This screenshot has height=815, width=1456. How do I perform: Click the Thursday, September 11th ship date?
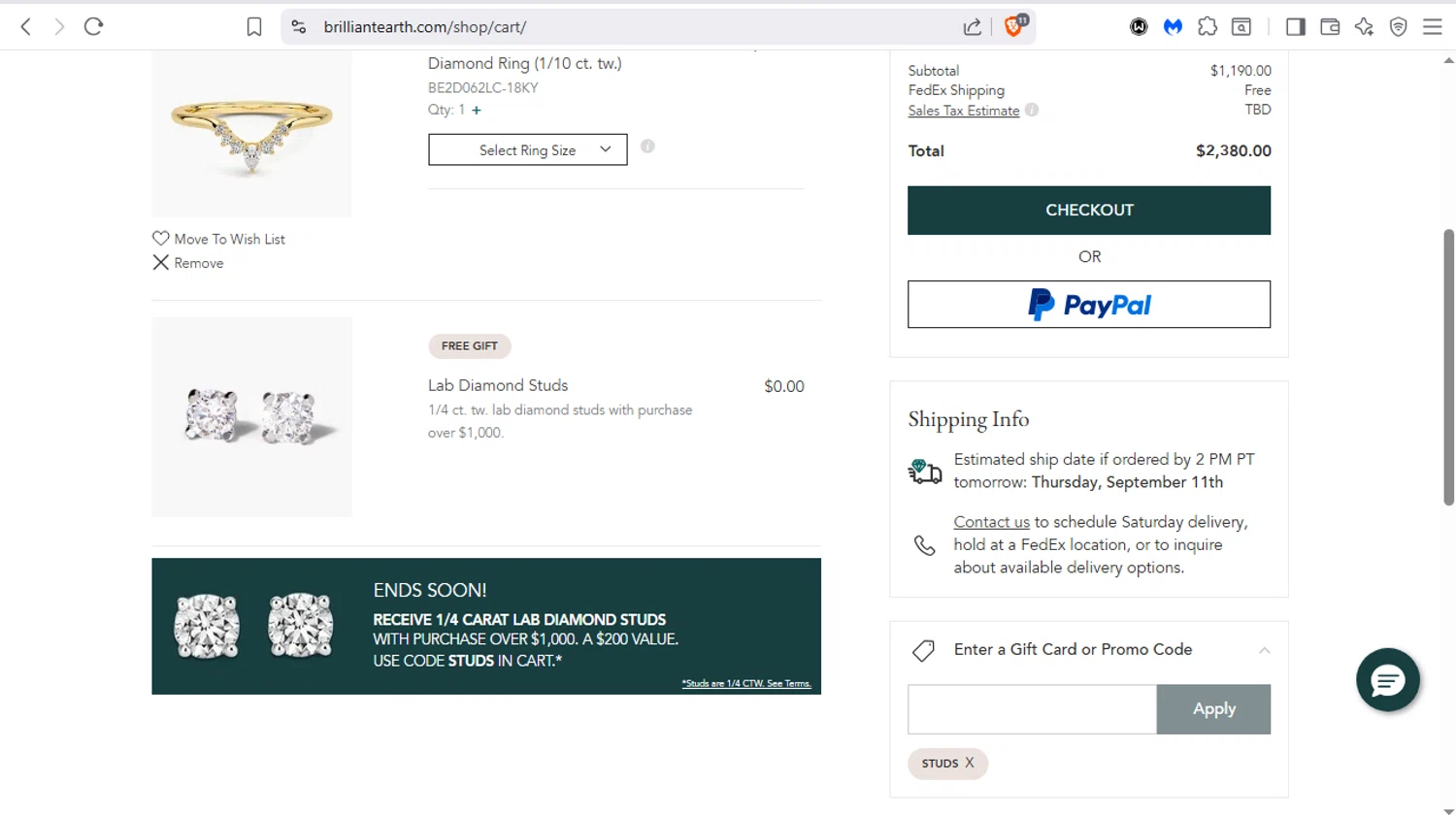click(x=1127, y=482)
